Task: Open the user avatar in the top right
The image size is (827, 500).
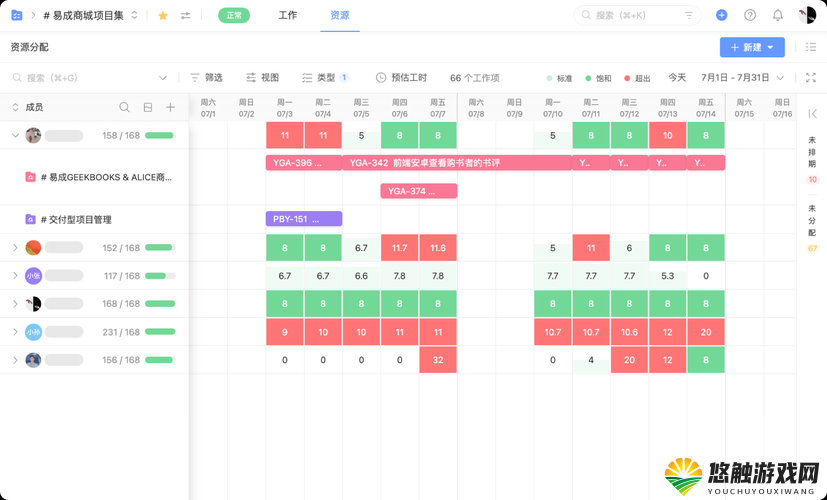Action: (x=807, y=15)
